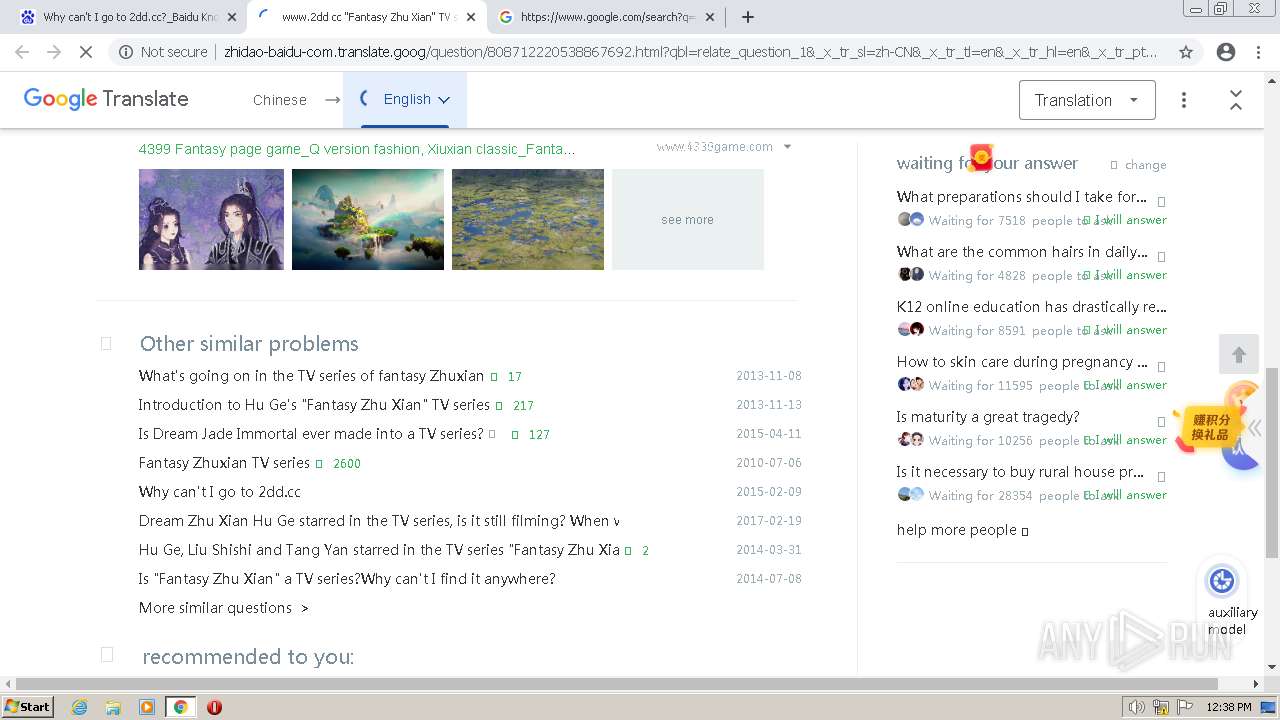Expand More similar questions

click(x=224, y=608)
